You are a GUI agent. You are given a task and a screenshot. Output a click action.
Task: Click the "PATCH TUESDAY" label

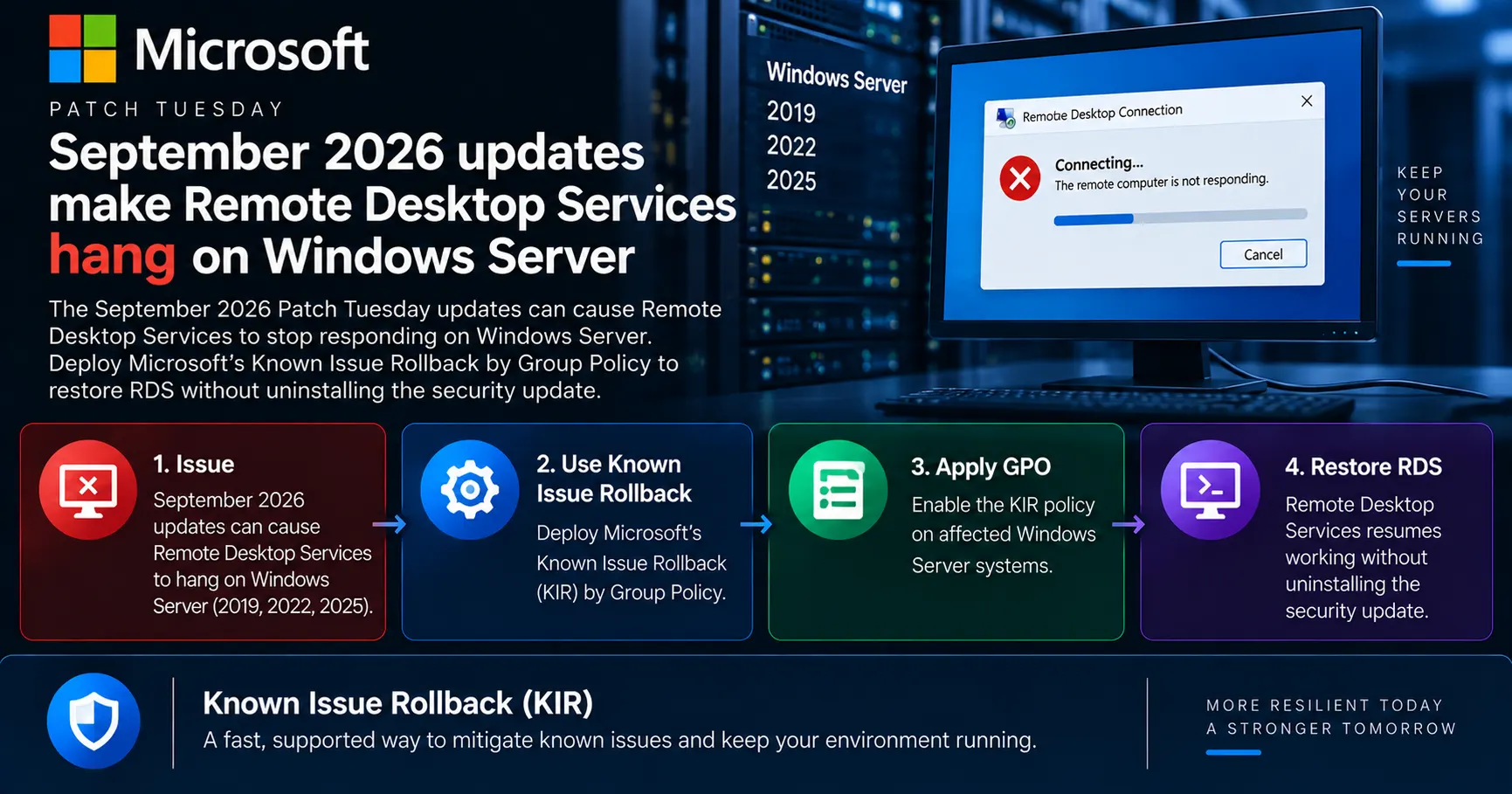coord(166,109)
